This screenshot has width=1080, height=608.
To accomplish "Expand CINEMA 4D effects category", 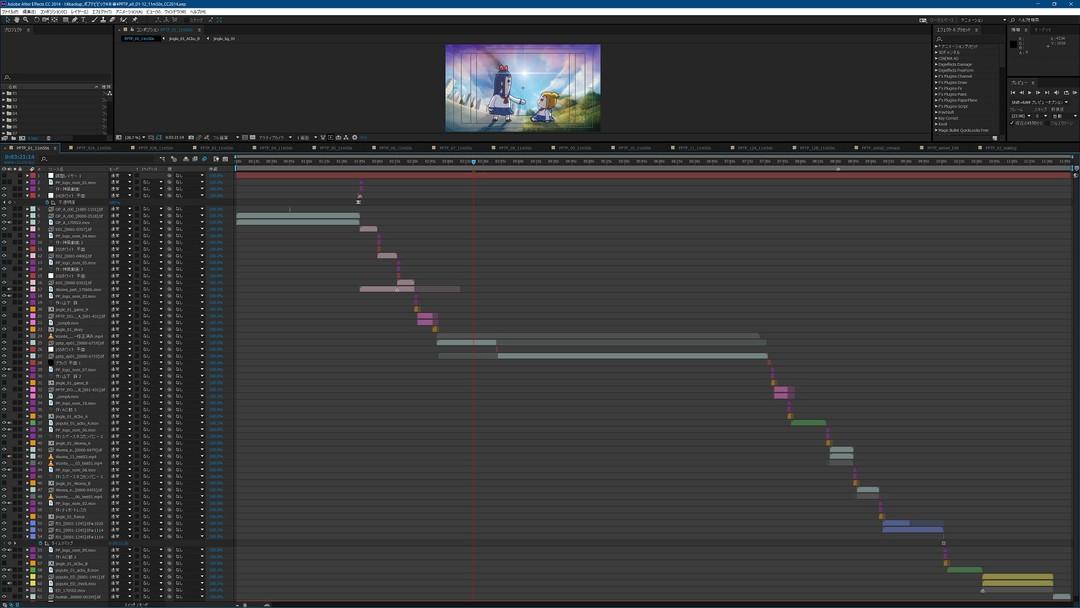I will coord(936,59).
